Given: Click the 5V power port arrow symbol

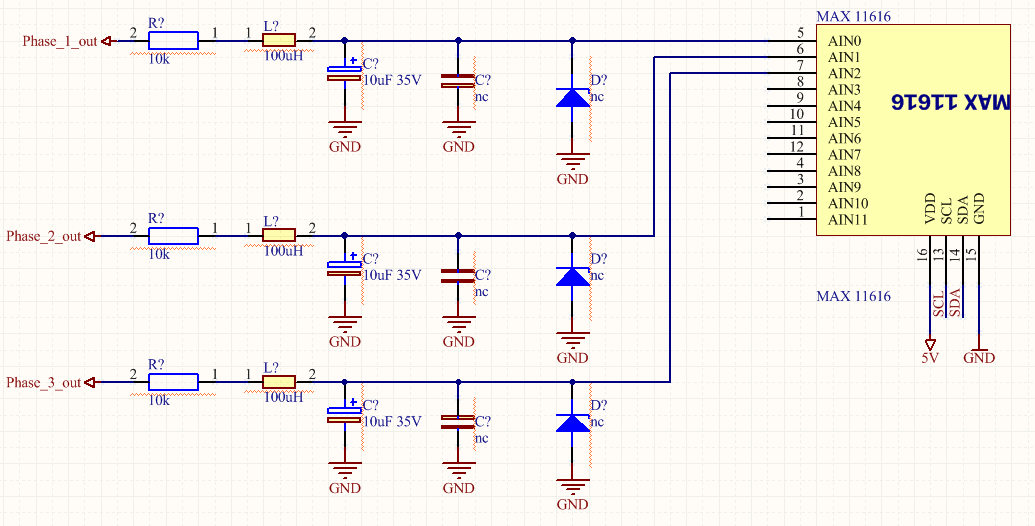Looking at the screenshot, I should (931, 344).
